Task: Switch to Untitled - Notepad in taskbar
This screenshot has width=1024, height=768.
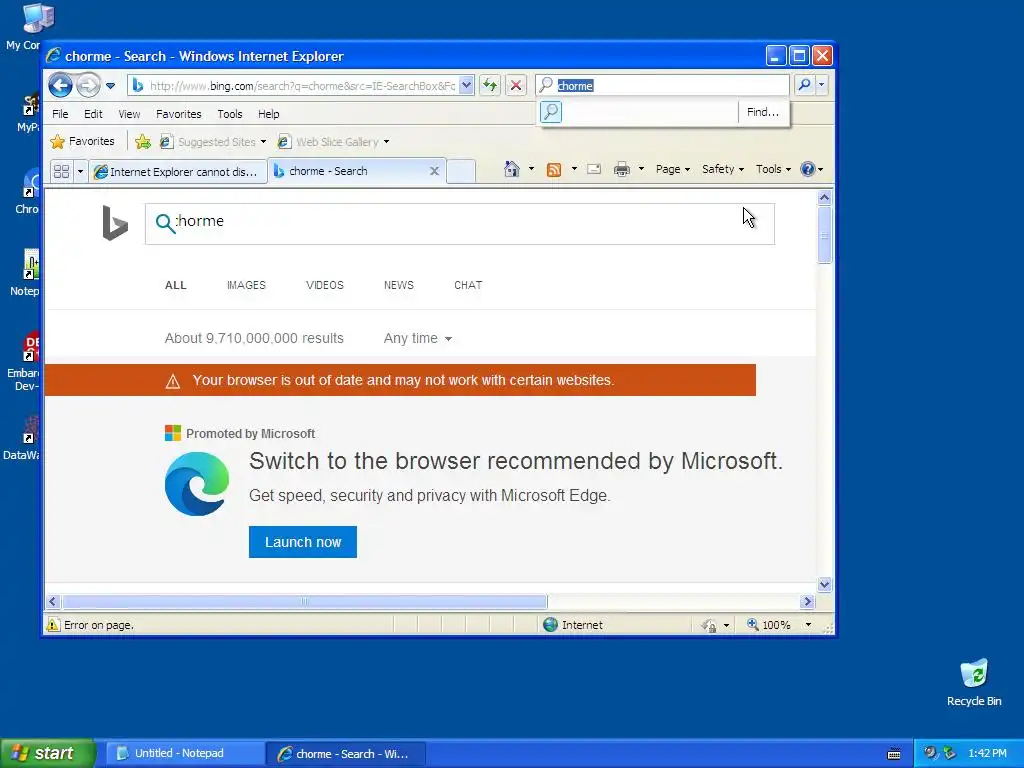Action: [185, 754]
